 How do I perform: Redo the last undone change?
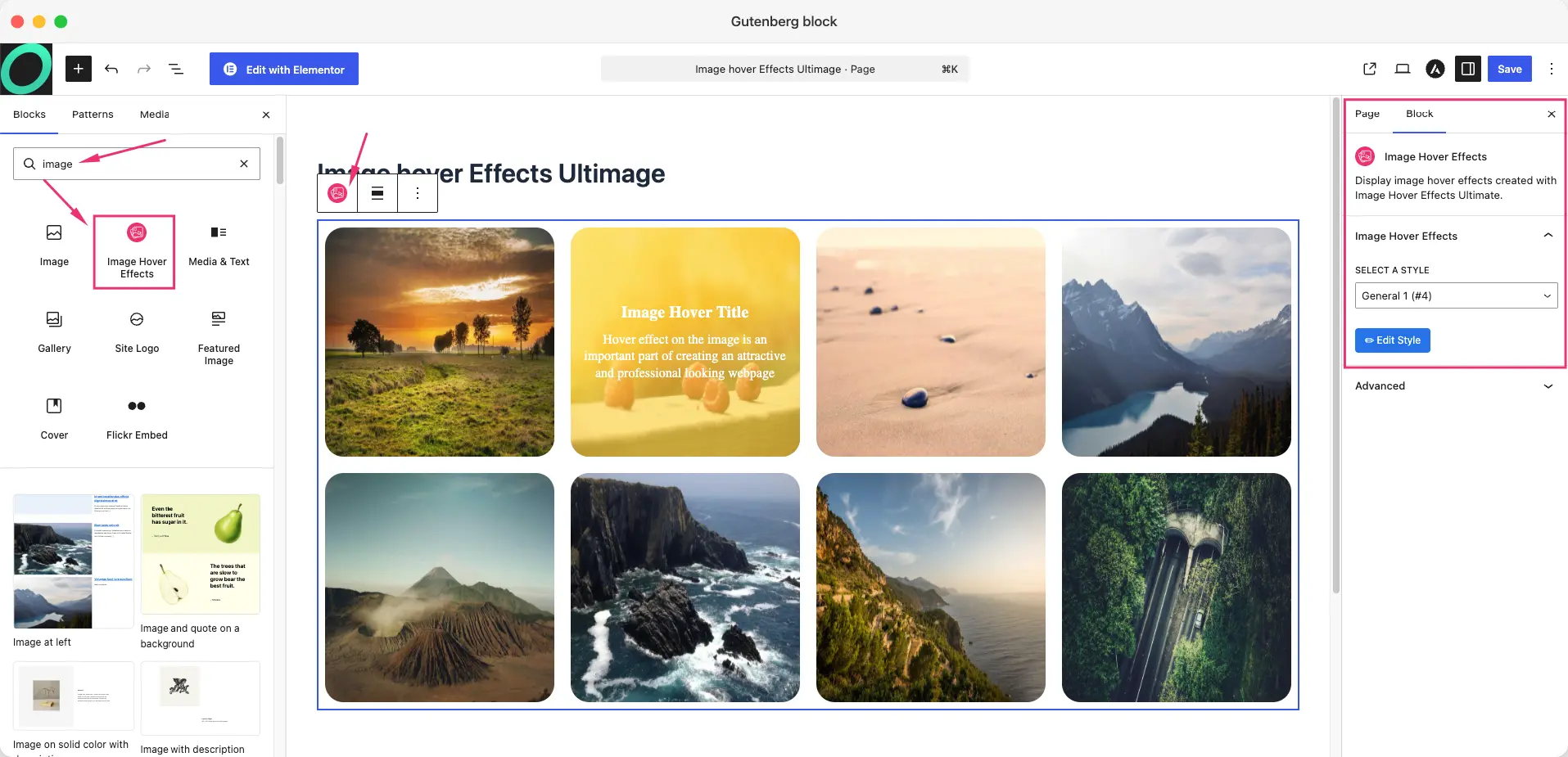144,69
